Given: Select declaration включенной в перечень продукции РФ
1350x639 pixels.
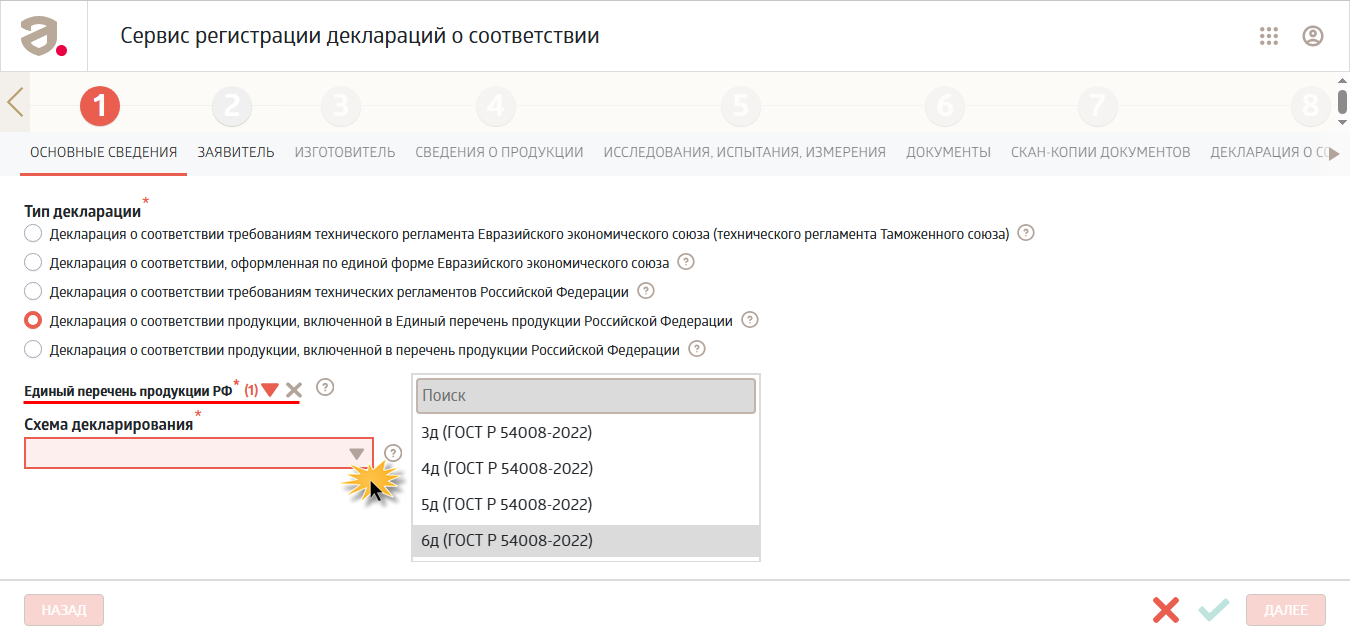Looking at the screenshot, I should click(33, 349).
